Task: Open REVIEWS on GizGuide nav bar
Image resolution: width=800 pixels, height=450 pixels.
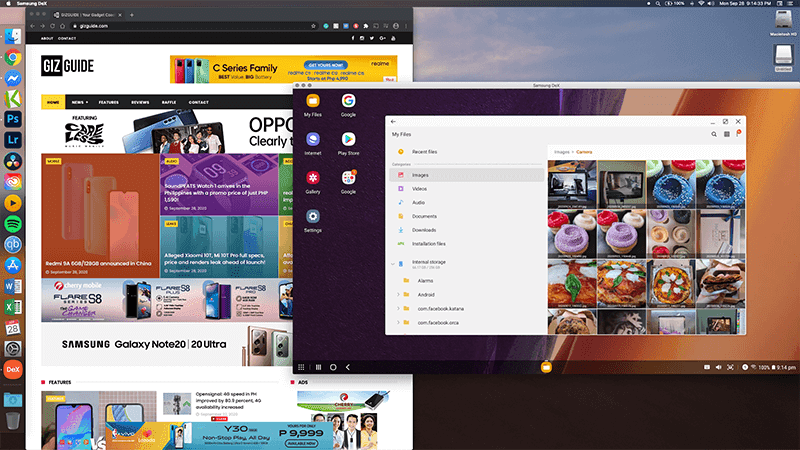Action: point(140,102)
